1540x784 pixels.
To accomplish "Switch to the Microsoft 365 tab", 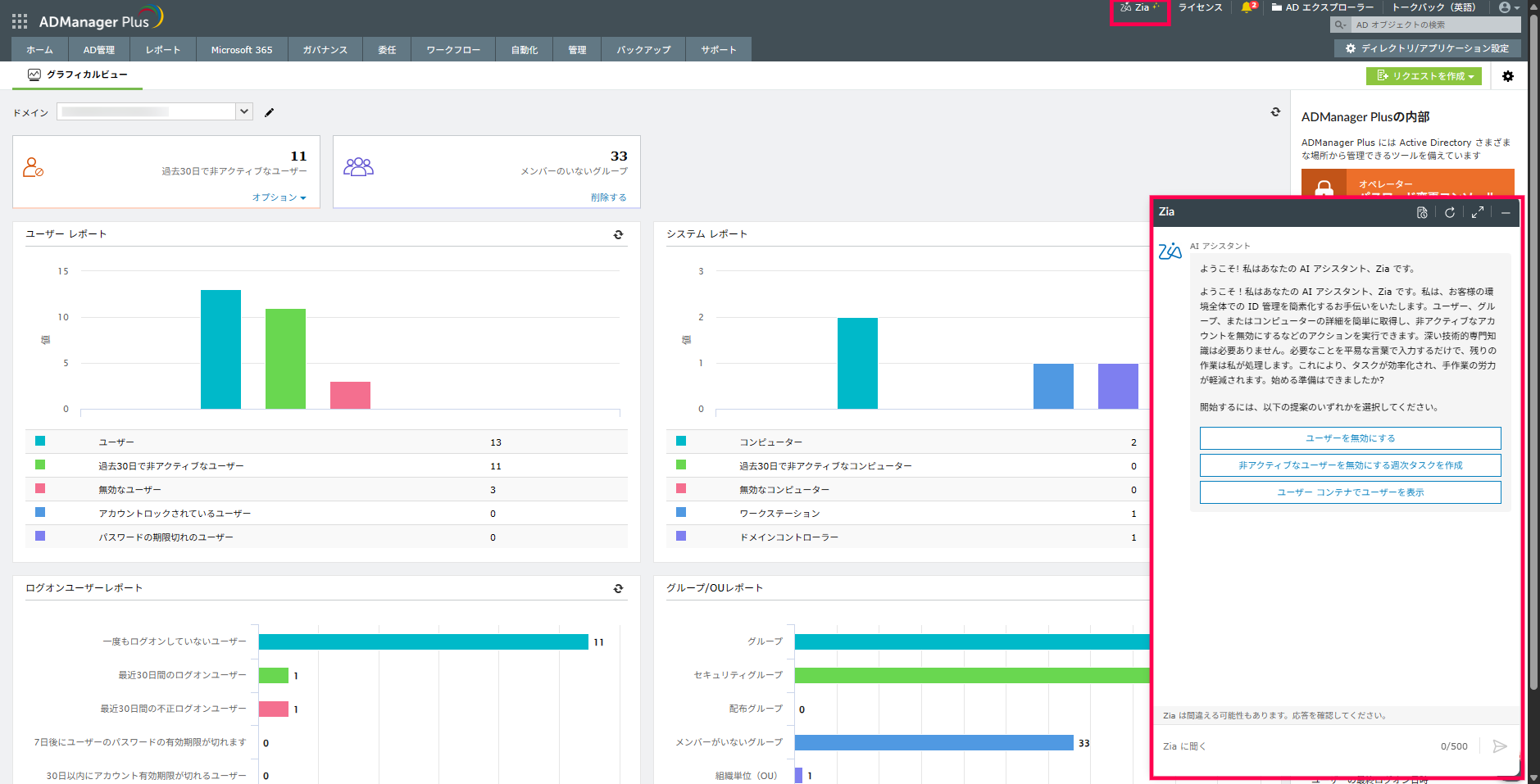I will [x=242, y=50].
